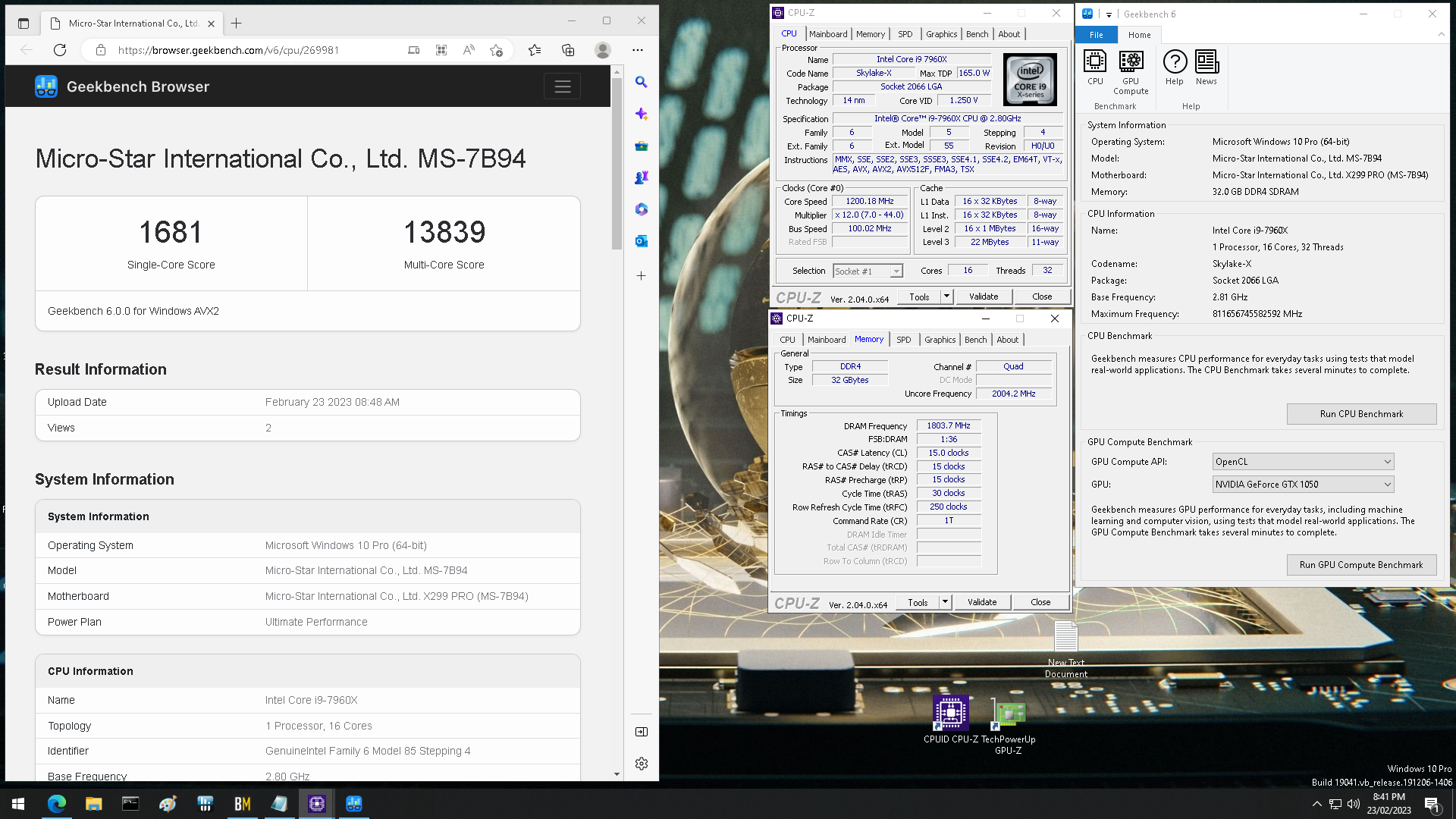Image resolution: width=1456 pixels, height=819 pixels.
Task: Open Edge sidebar settings gear
Action: pyautogui.click(x=642, y=764)
